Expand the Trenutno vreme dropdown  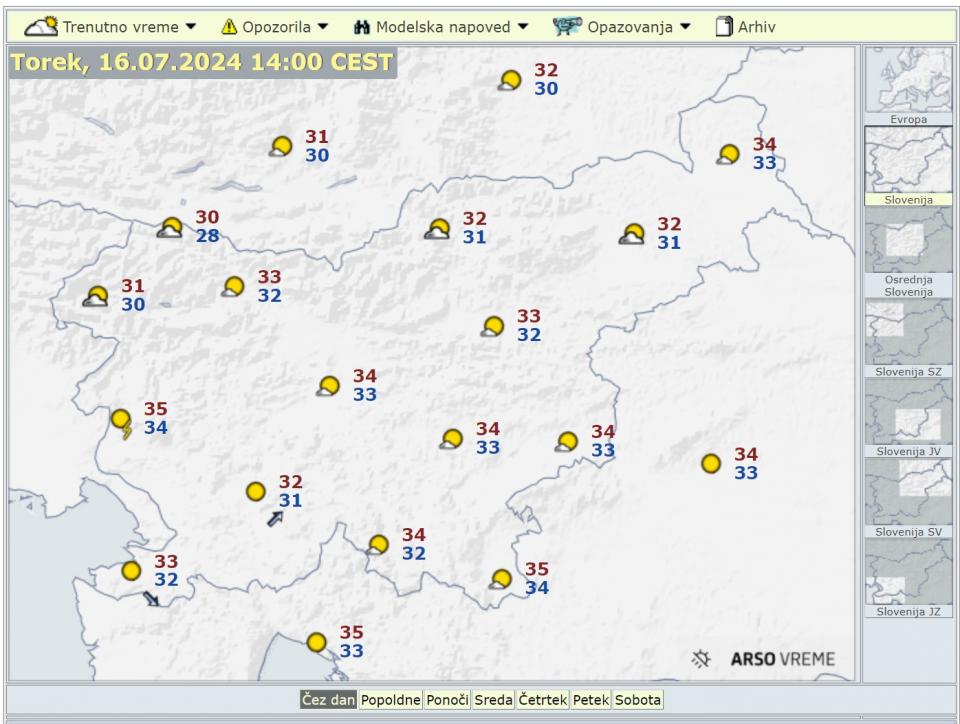(x=111, y=27)
